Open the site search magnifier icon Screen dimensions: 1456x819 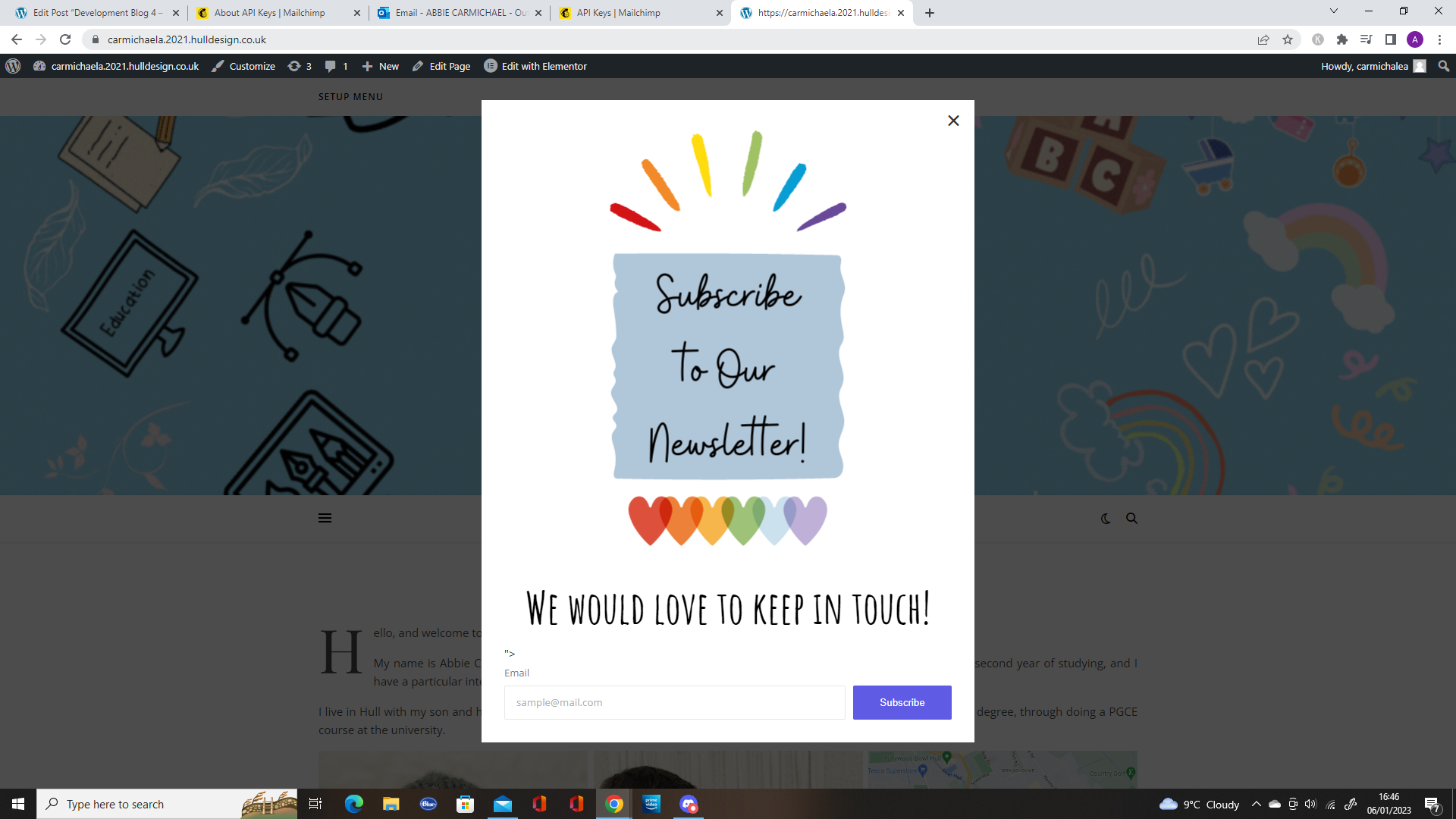point(1131,519)
